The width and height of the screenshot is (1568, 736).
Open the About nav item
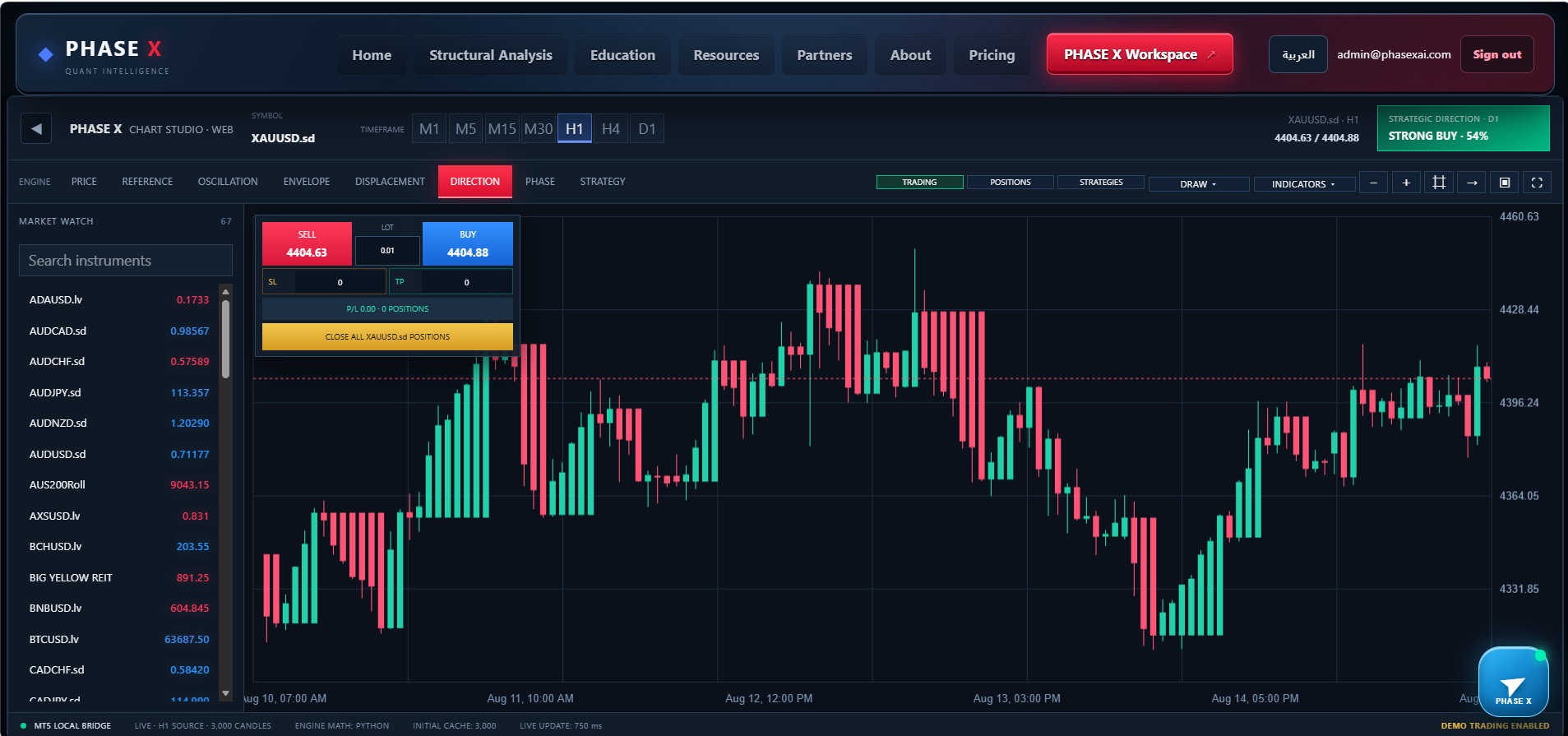(910, 55)
